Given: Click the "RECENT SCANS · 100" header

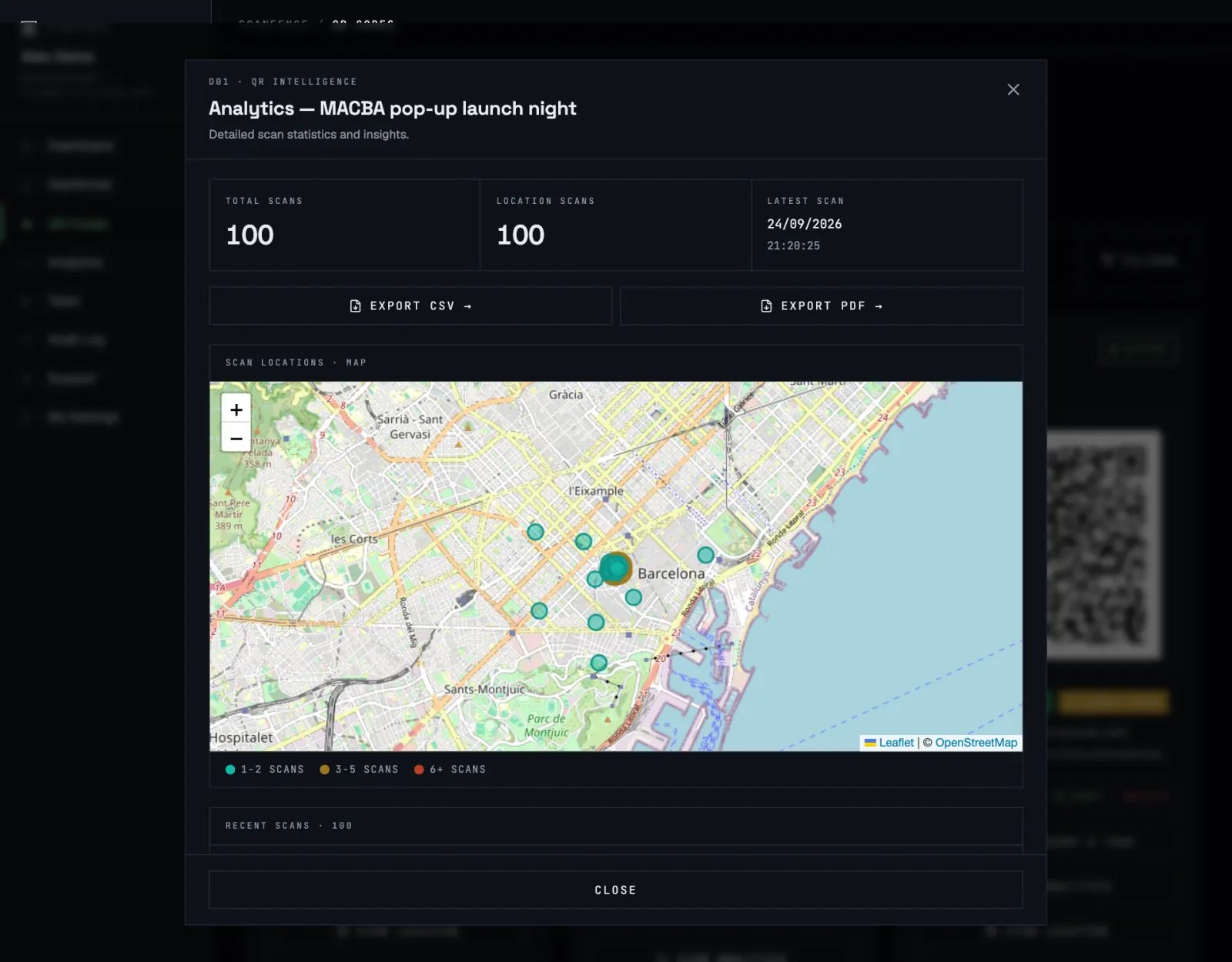Looking at the screenshot, I should coord(289,826).
